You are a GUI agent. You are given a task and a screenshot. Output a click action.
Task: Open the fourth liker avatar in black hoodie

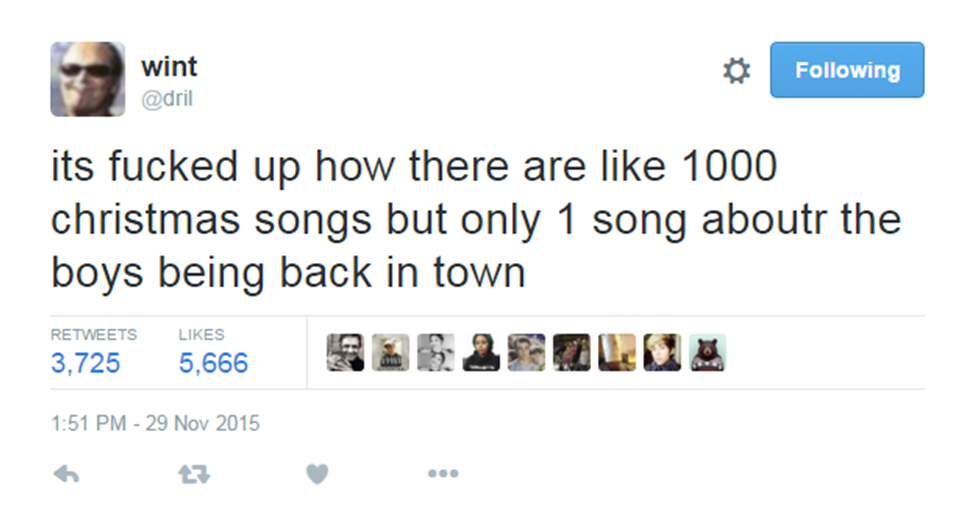481,352
